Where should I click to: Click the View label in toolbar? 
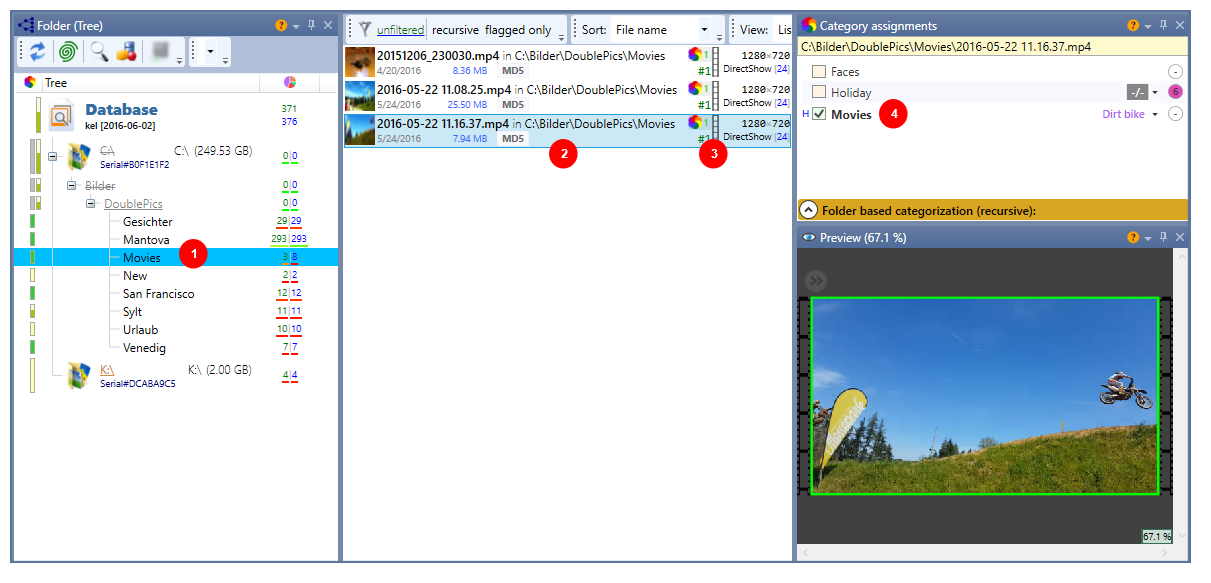754,30
